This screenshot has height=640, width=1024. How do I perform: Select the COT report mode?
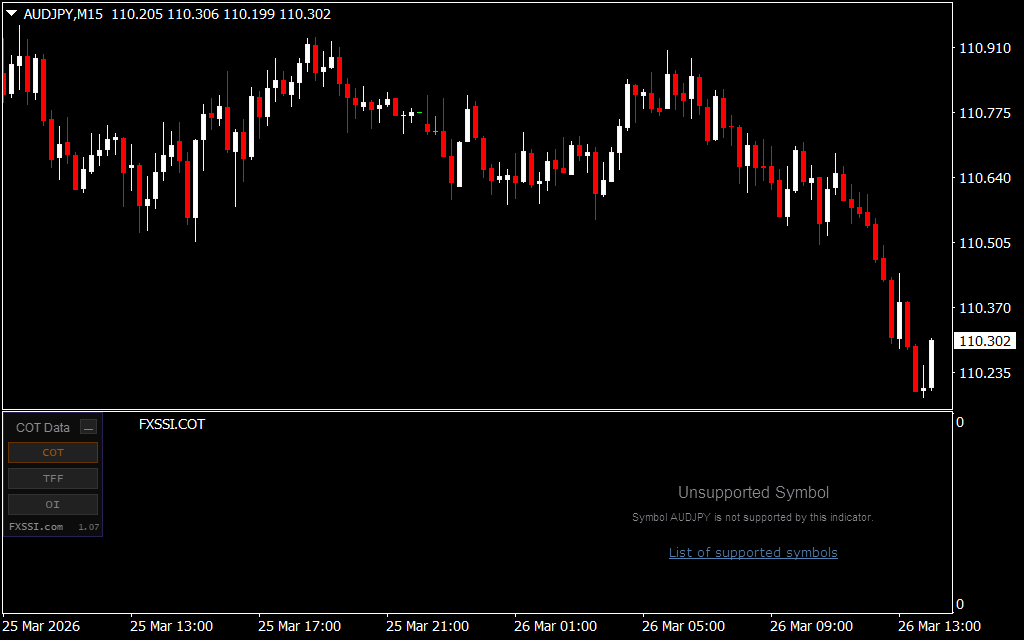(x=53, y=453)
